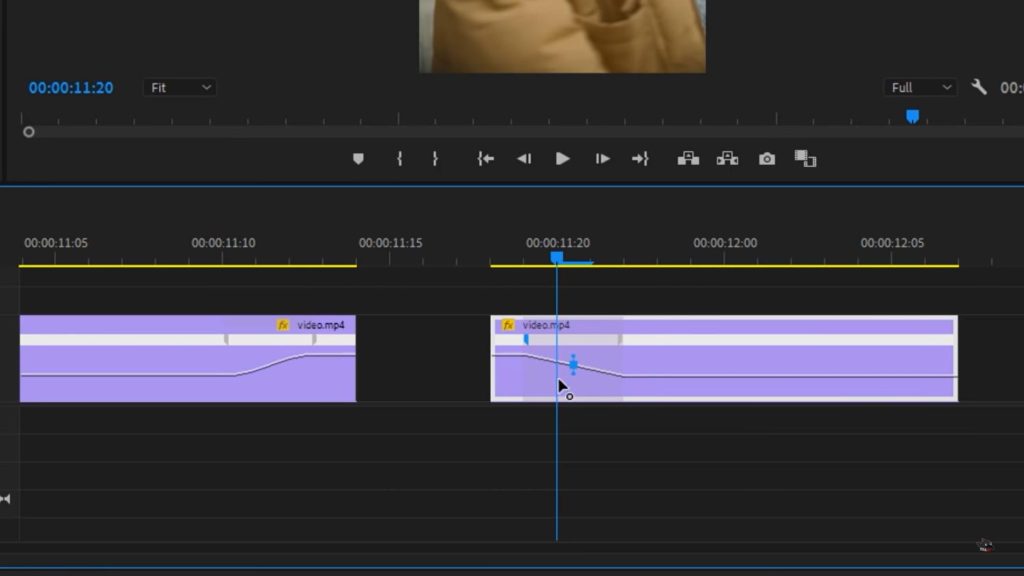Click the Extract icon in the transport controls
Image resolution: width=1024 pixels, height=576 pixels.
(727, 158)
